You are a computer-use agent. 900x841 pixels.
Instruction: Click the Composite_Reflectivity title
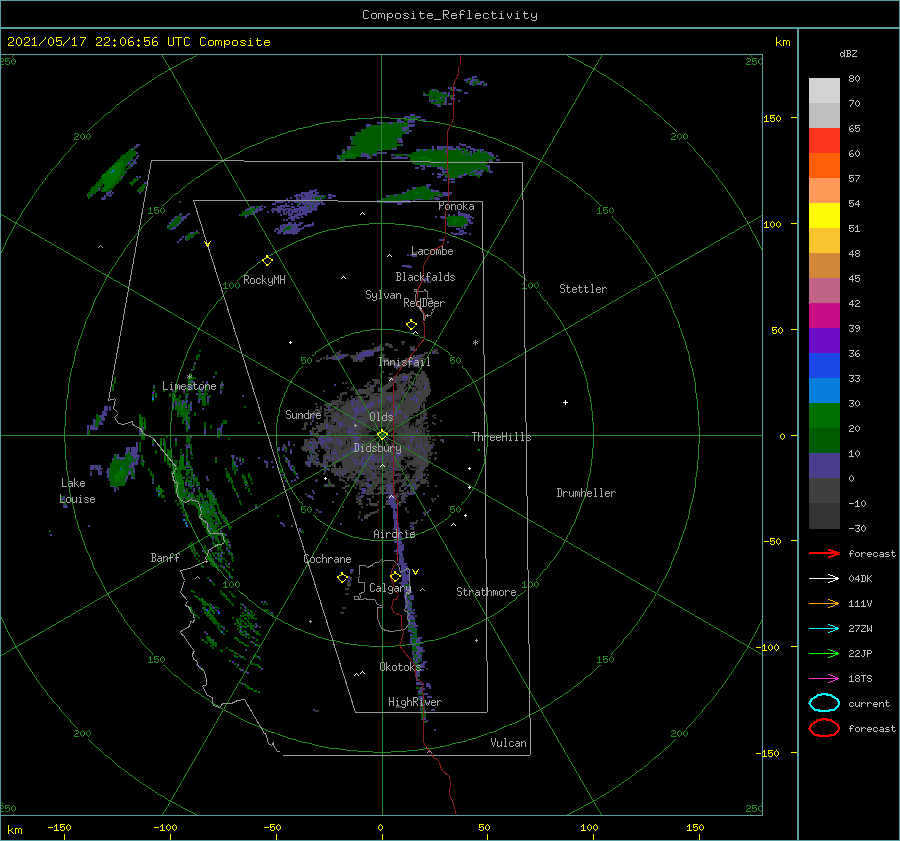click(449, 15)
